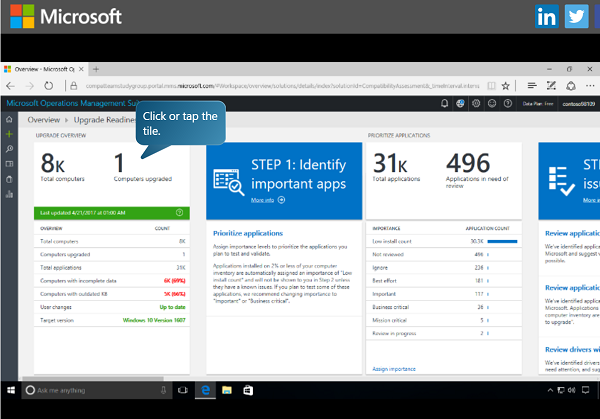600x419 pixels.
Task: Click green plus sidebar icon
Action: click(x=9, y=134)
